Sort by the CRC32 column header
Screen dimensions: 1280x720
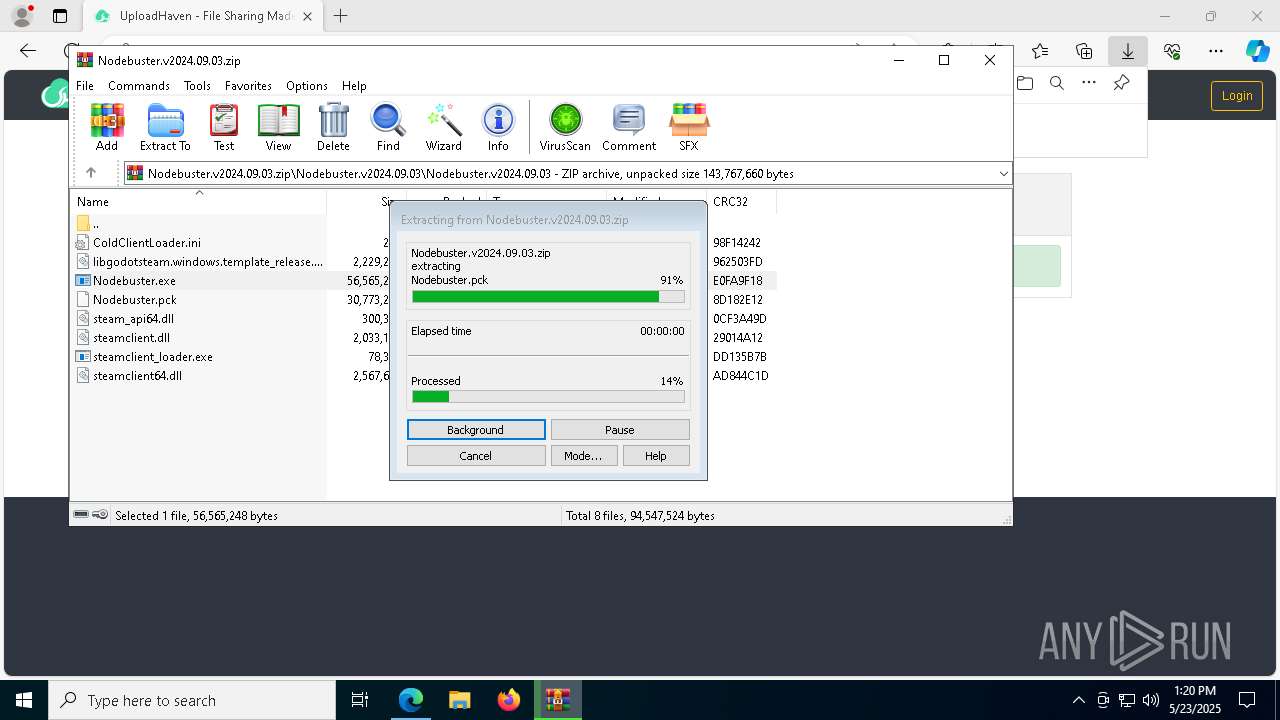tap(741, 202)
